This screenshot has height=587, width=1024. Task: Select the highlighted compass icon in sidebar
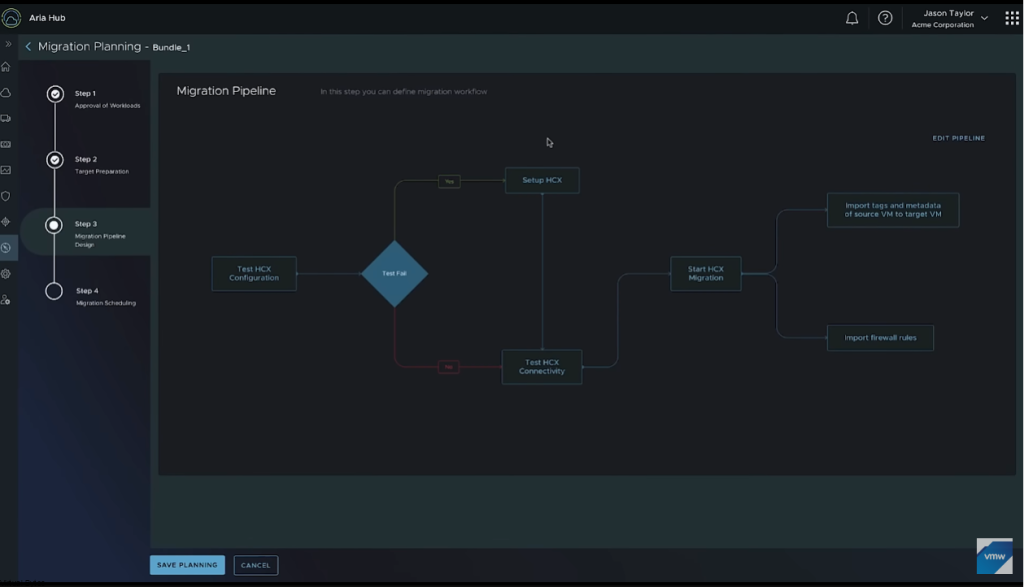tap(6, 248)
